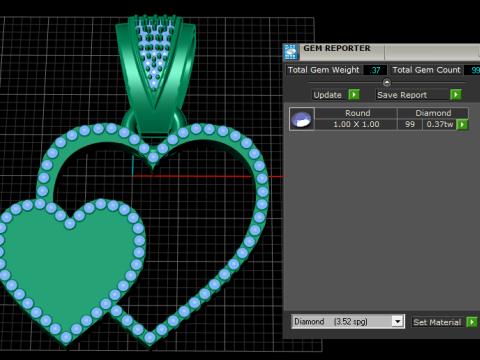Select the Round shape cell
This screenshot has width=480, height=360.
tap(356, 113)
